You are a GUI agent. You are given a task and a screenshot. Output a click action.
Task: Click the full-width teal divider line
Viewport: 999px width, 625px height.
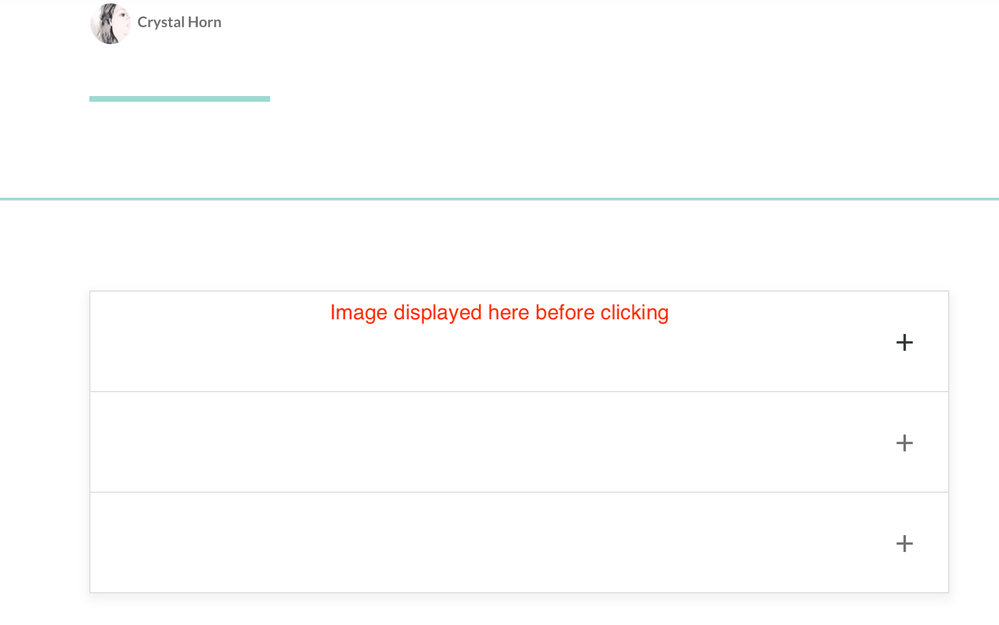click(x=499, y=199)
